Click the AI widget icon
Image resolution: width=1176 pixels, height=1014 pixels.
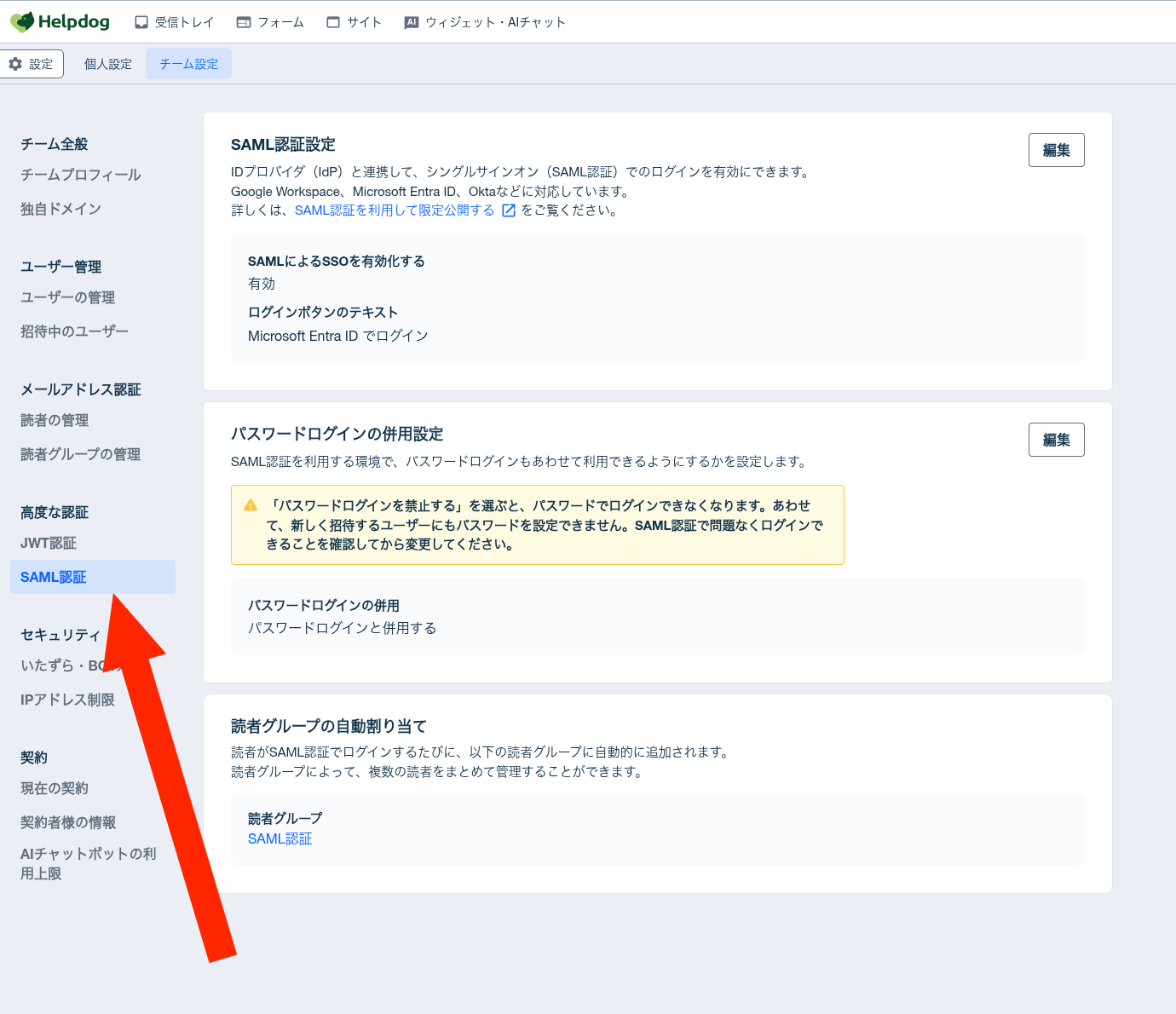pos(412,22)
